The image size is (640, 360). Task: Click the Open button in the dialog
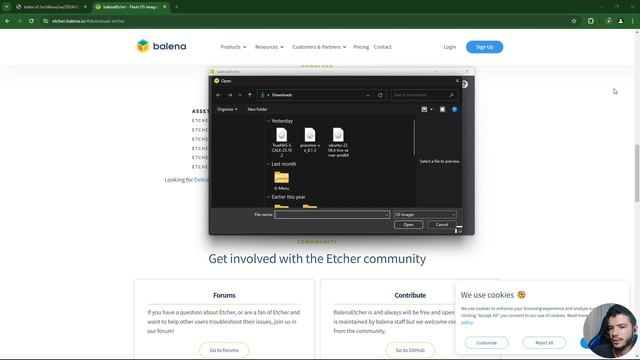click(408, 225)
